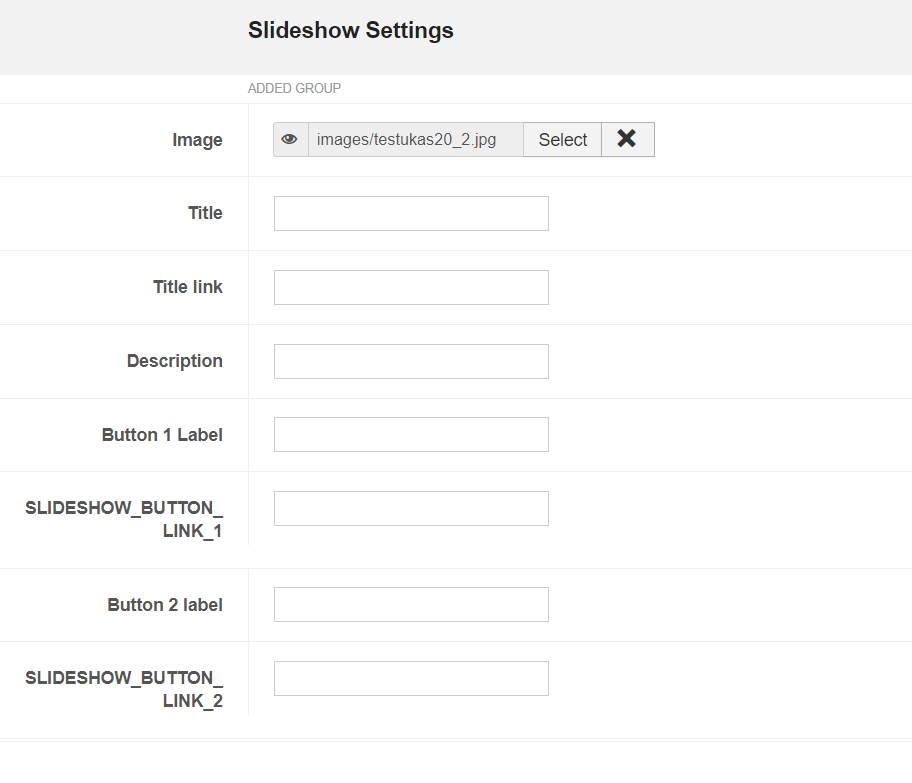This screenshot has height=783, width=912.
Task: Focus the SLIDESHOW_BUTTON_LINK_2 input field
Action: pyautogui.click(x=411, y=678)
